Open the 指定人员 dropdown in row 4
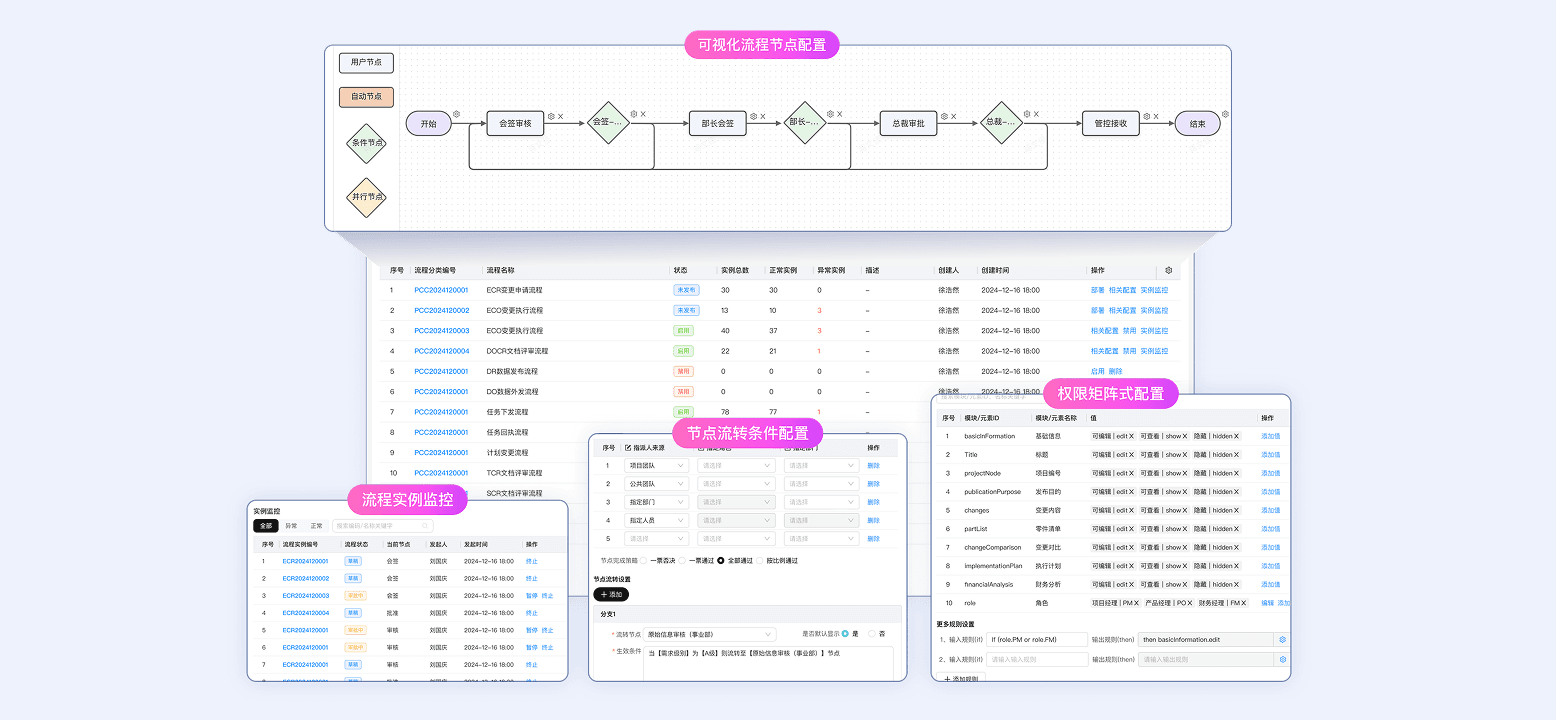 656,520
